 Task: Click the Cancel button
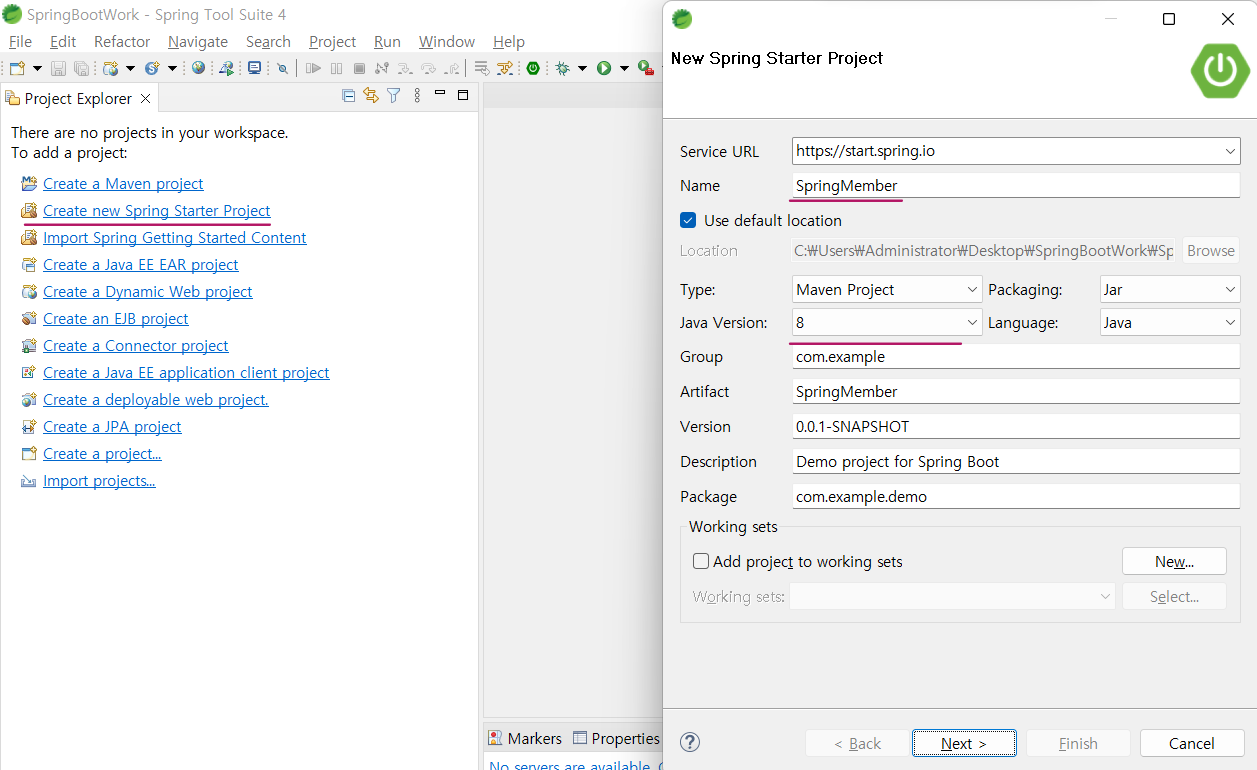tap(1192, 743)
